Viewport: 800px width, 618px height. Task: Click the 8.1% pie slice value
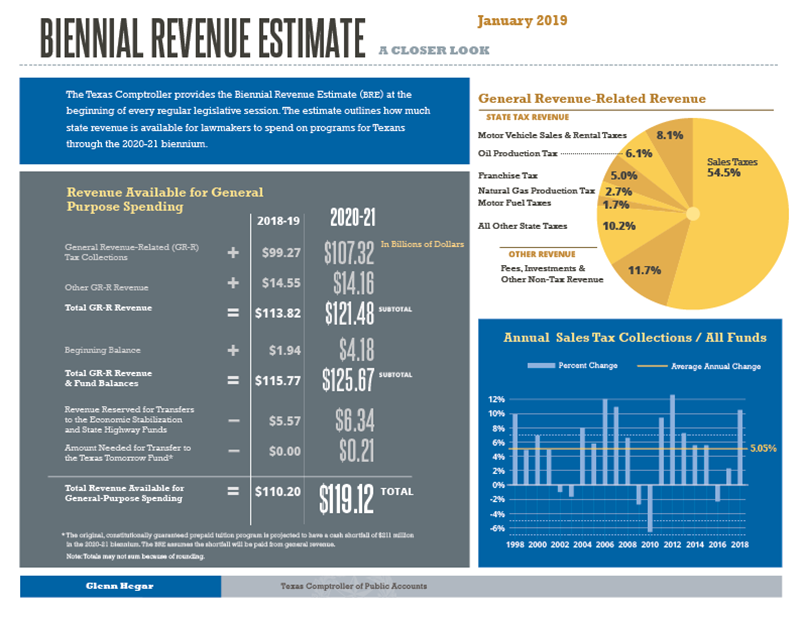pyautogui.click(x=669, y=135)
